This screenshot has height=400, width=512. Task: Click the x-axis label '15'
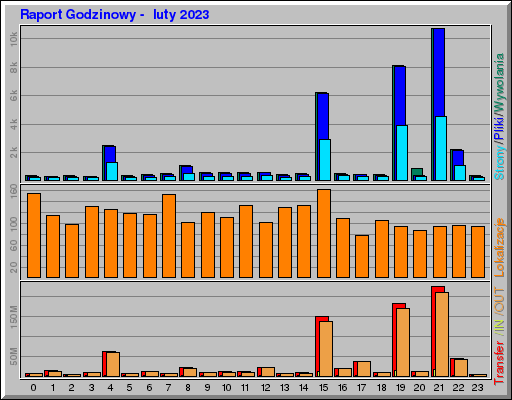323,388
